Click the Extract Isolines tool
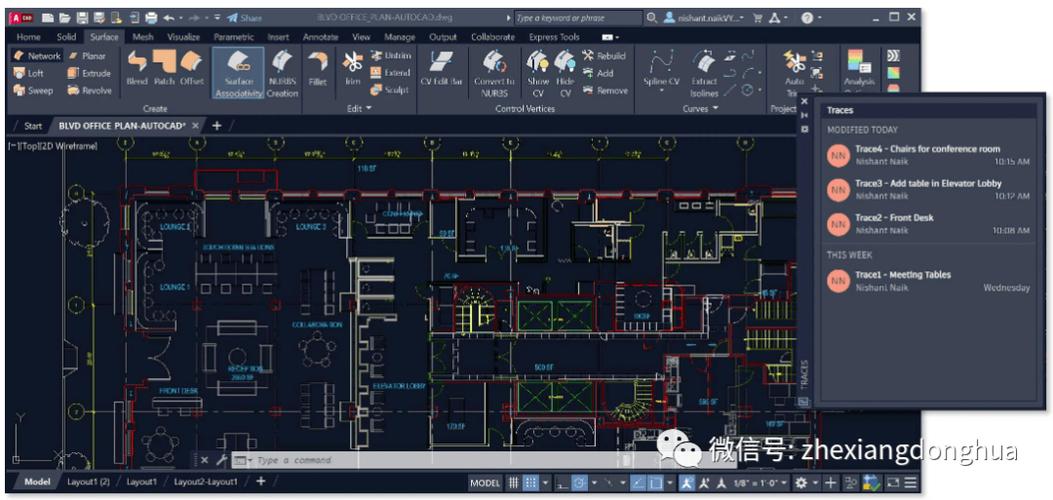 [704, 70]
